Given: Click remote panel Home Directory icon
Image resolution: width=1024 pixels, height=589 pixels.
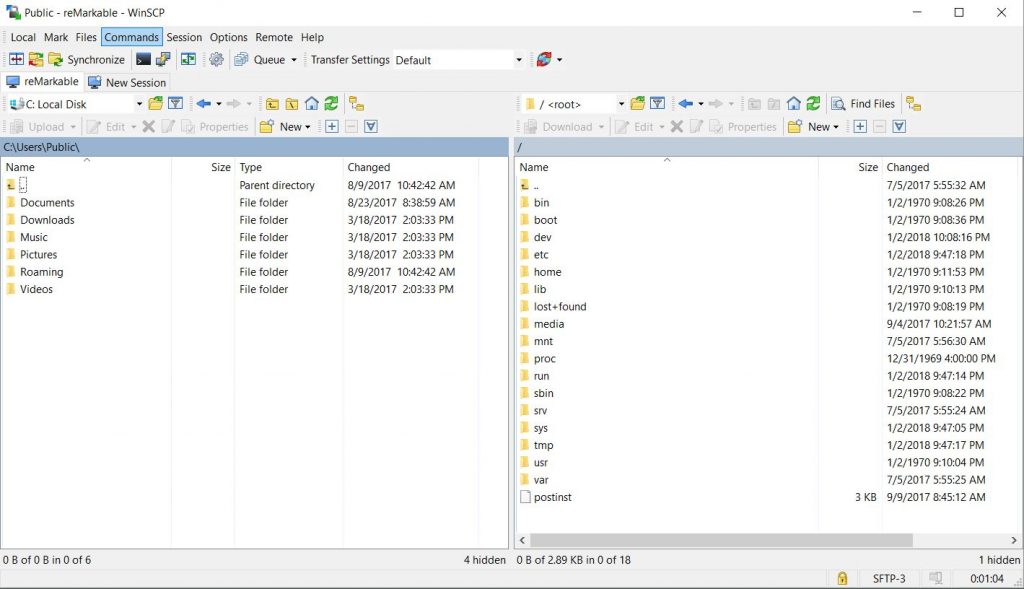Looking at the screenshot, I should point(793,104).
